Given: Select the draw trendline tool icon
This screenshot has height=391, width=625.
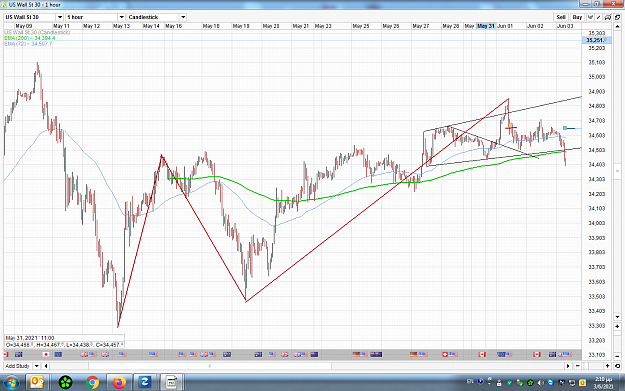Looking at the screenshot, I should tap(599, 17).
